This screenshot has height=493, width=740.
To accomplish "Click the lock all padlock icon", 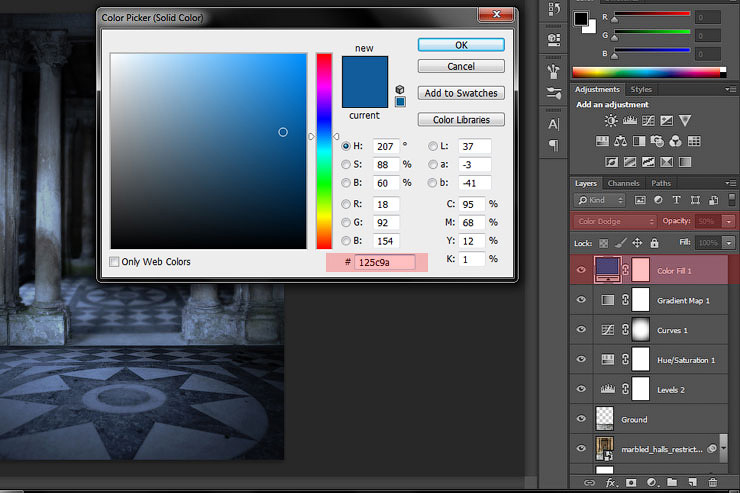I will coord(654,243).
